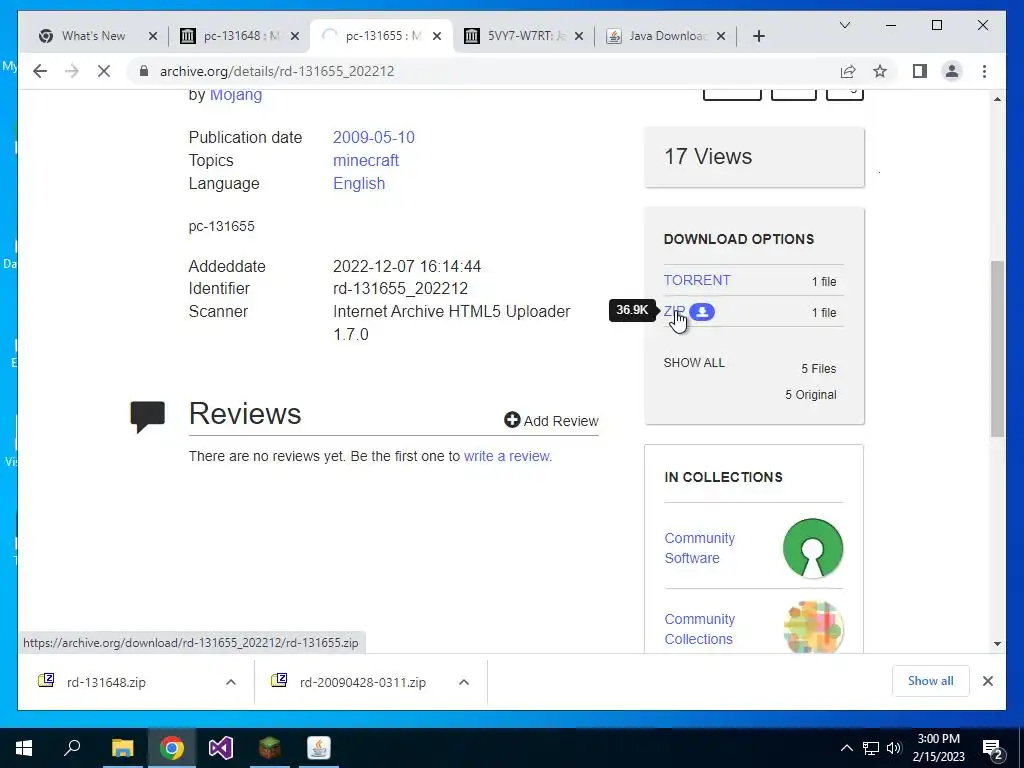The width and height of the screenshot is (1024, 768).
Task: Click the scrollbar up arrow
Action: [x=997, y=99]
